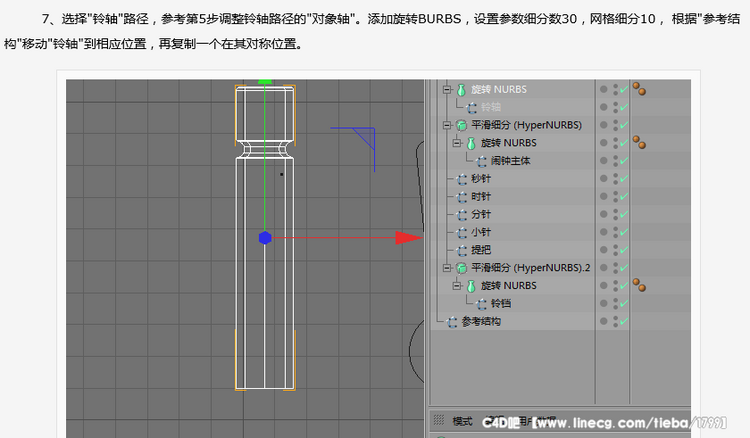The image size is (750, 438).
Task: Select the 平滑细分 (HyperNURBS).2 label
Action: pyautogui.click(x=530, y=268)
